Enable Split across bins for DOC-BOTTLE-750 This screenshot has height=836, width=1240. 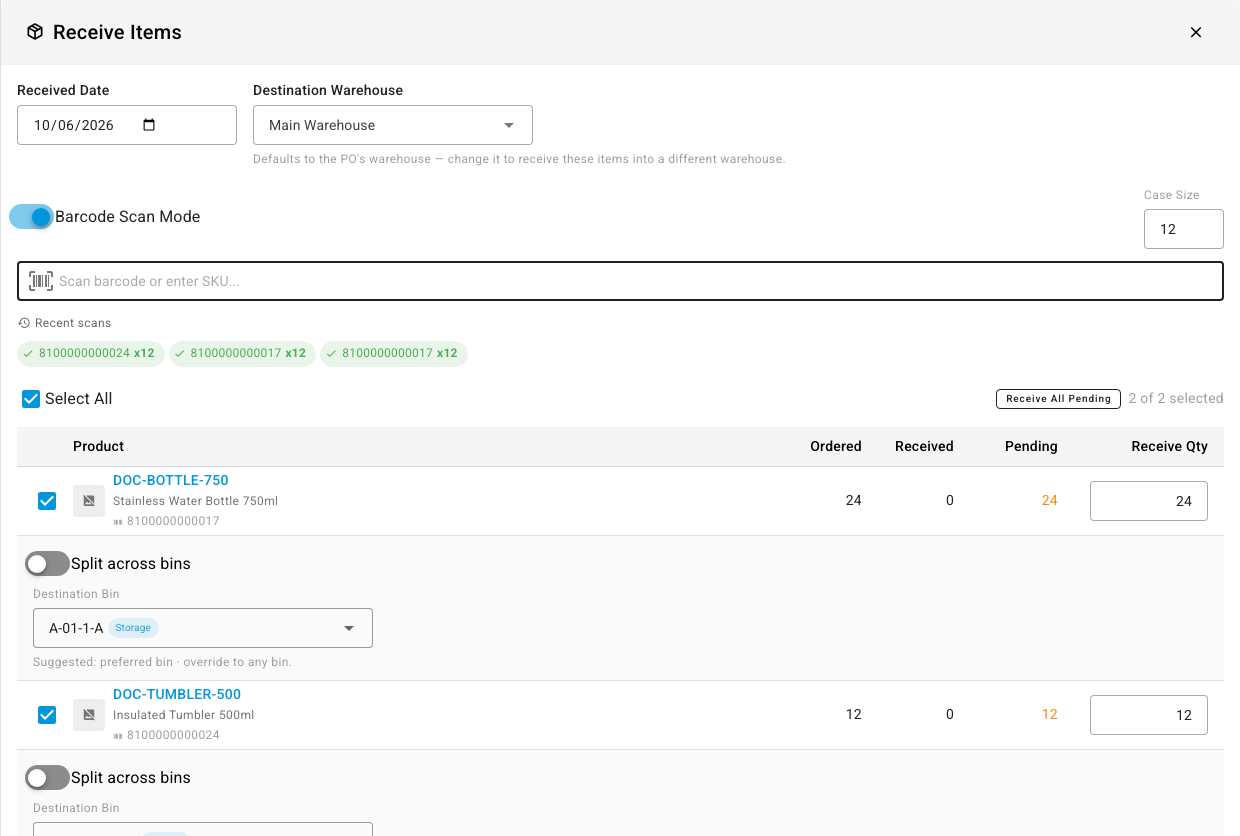47,564
